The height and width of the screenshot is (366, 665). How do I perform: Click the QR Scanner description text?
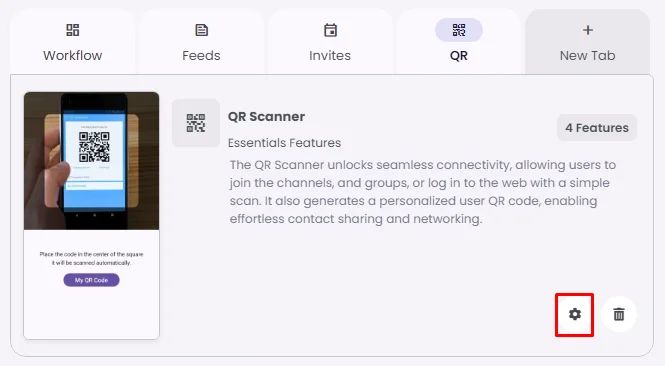tap(423, 192)
